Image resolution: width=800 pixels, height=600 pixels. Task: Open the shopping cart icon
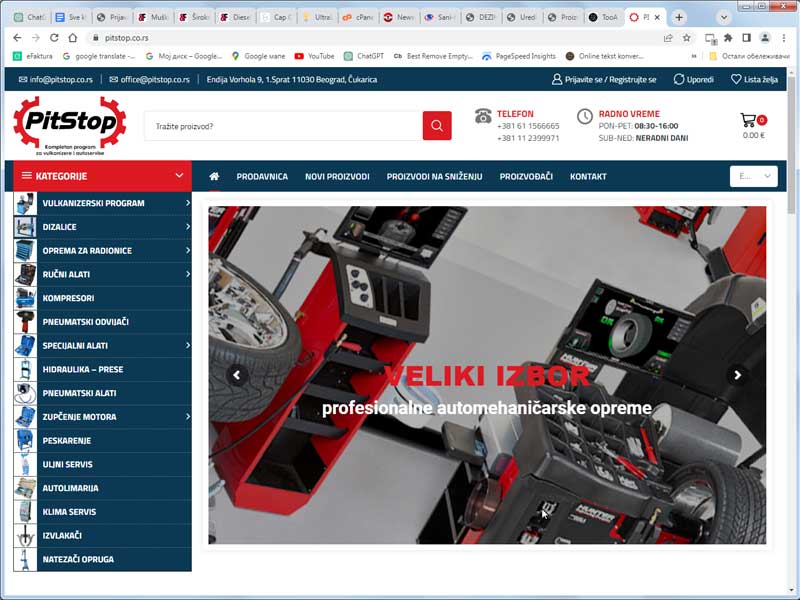(749, 120)
